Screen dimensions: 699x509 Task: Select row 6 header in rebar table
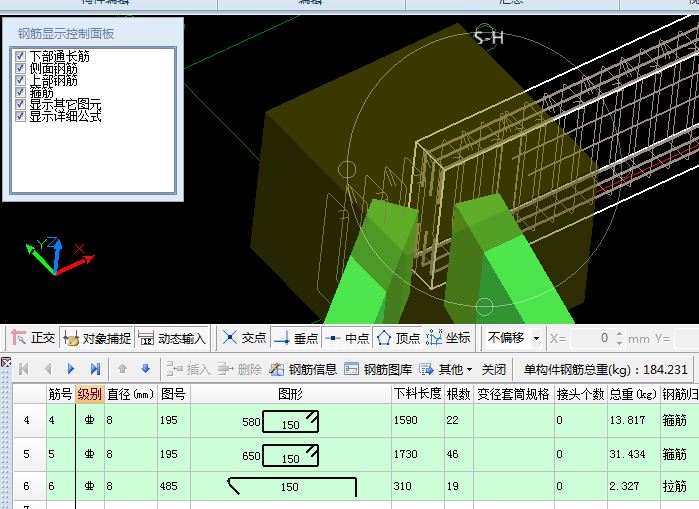coord(29,486)
